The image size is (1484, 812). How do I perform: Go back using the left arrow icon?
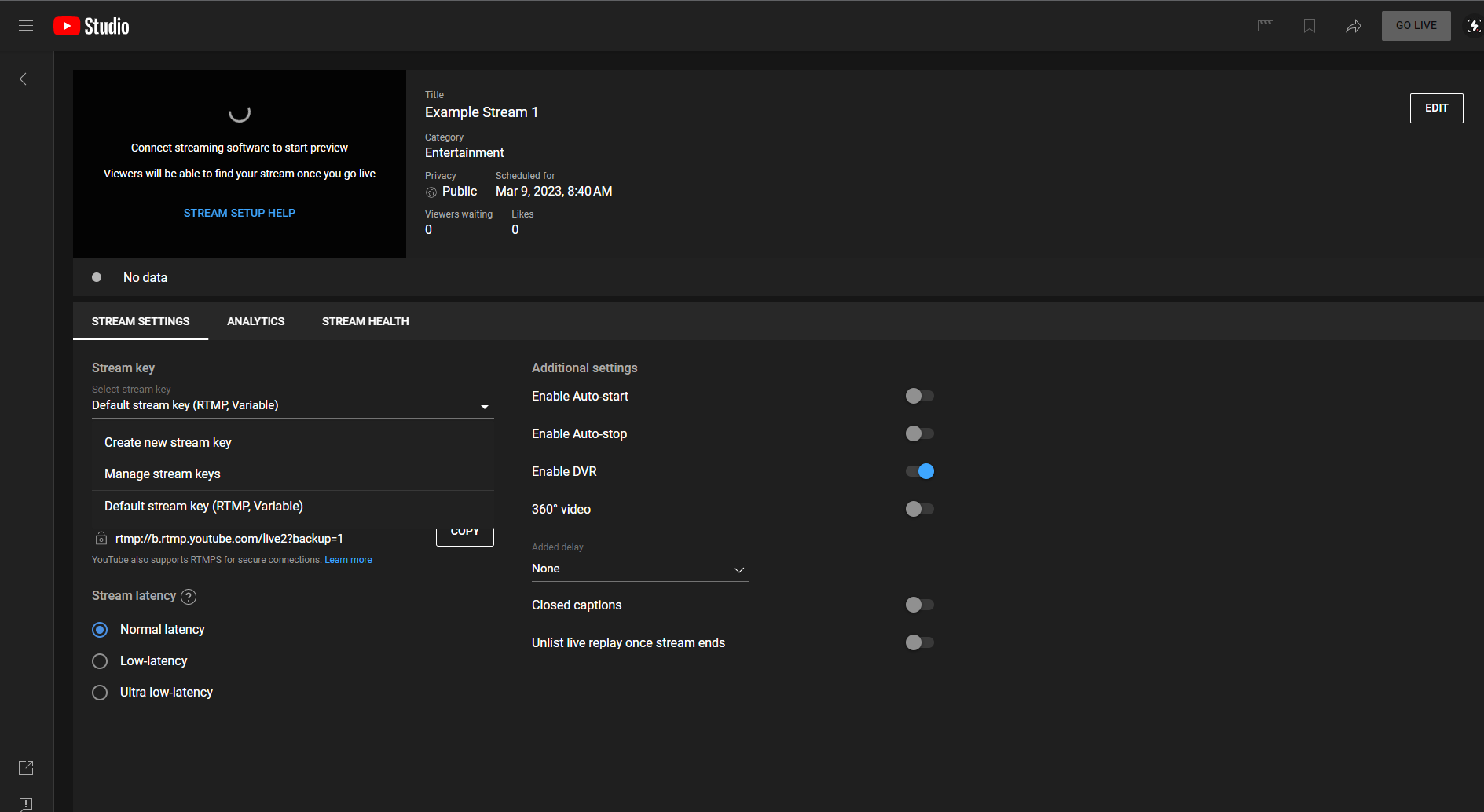(26, 79)
